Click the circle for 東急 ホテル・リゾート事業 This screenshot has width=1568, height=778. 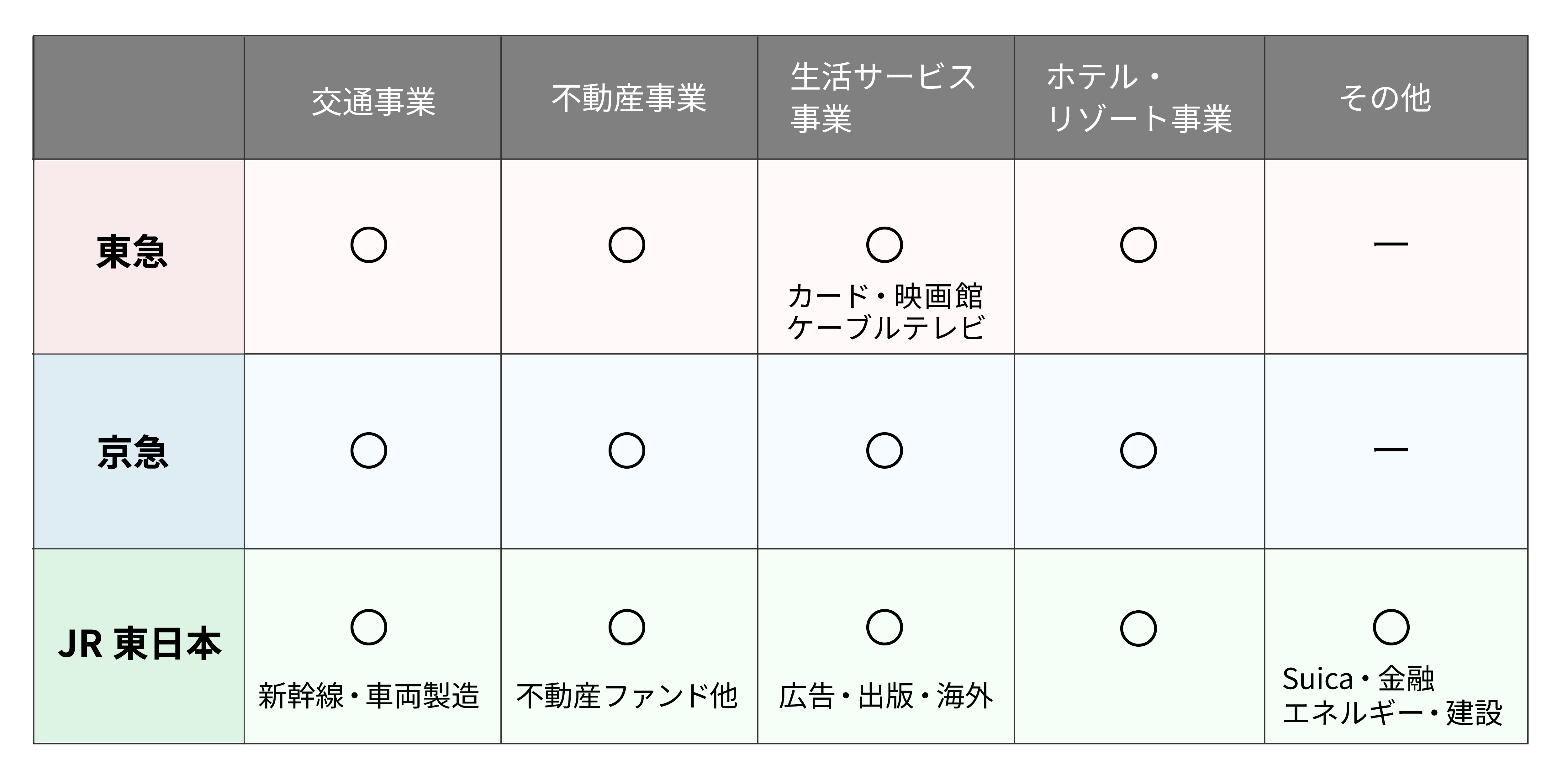point(1138,245)
